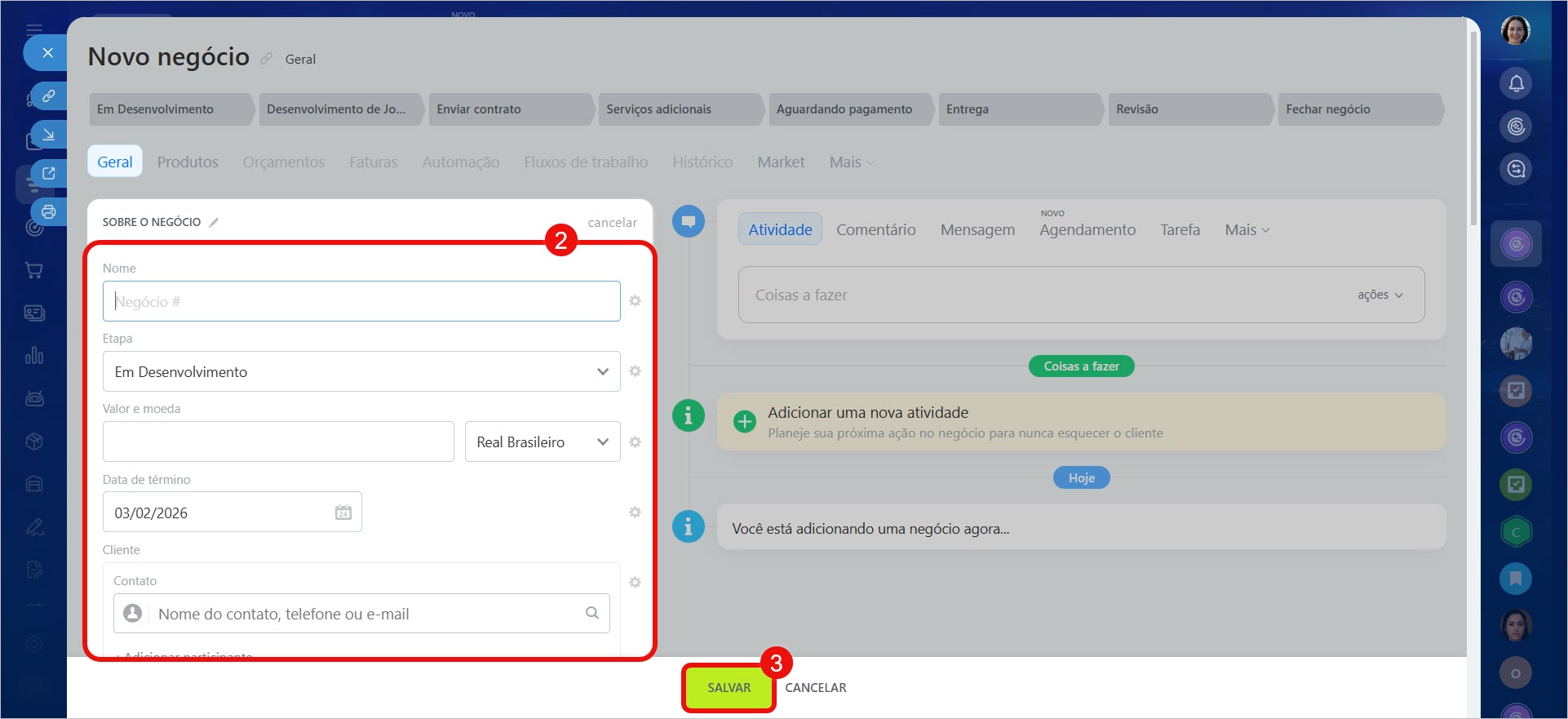Expand the ações dropdown
This screenshot has width=1568, height=719.
1380,295
